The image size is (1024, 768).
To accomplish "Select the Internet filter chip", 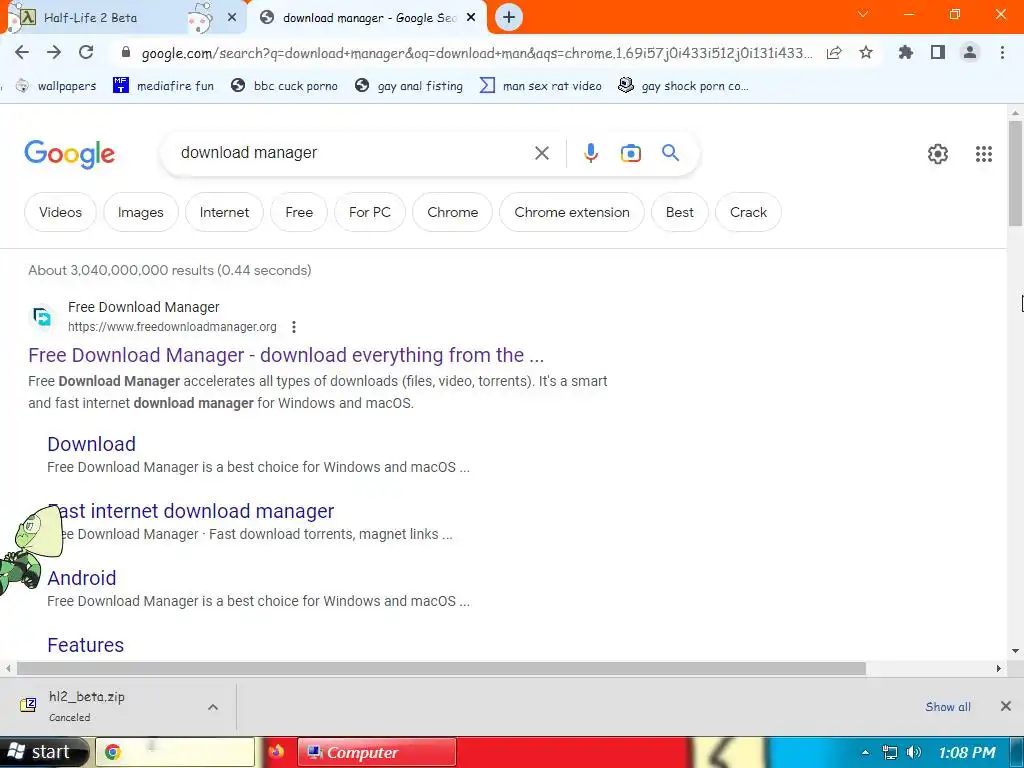I will click(224, 212).
